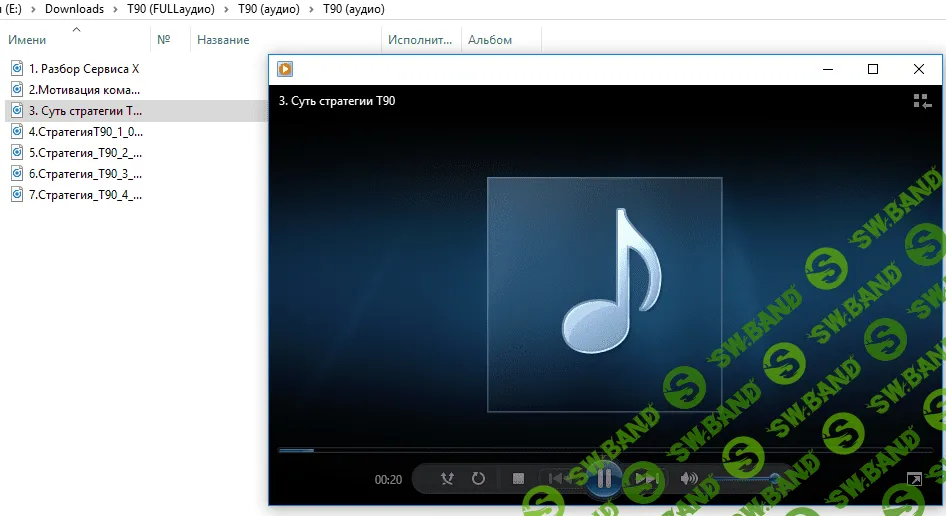Click the audio file icon for 1. Разбор Сервиса X

point(16,68)
